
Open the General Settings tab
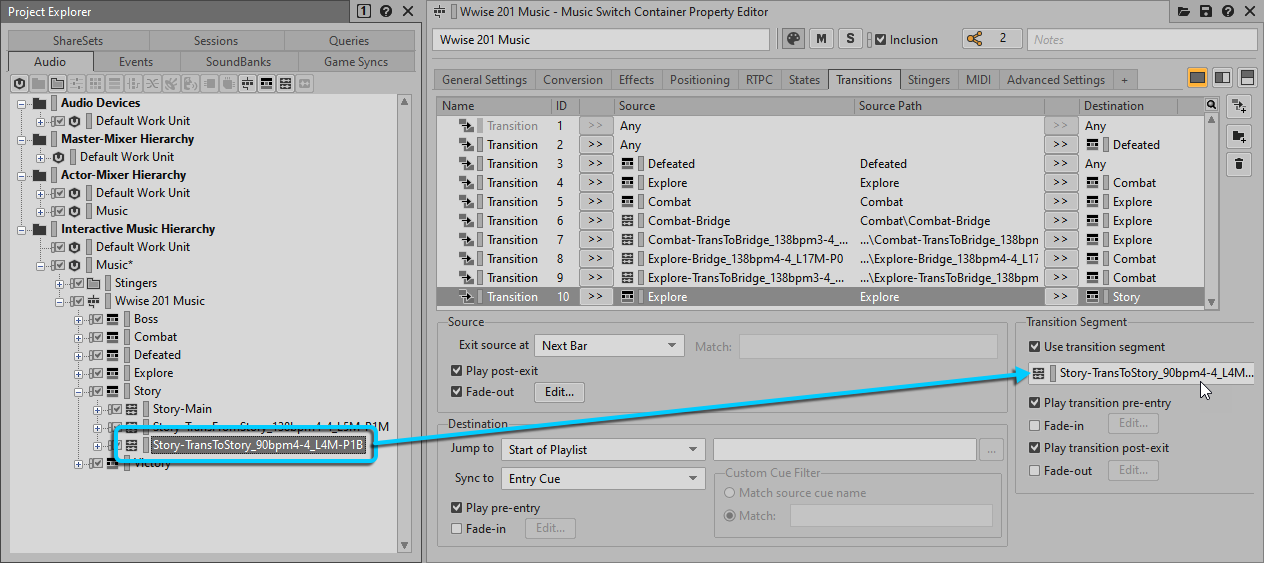coord(485,80)
